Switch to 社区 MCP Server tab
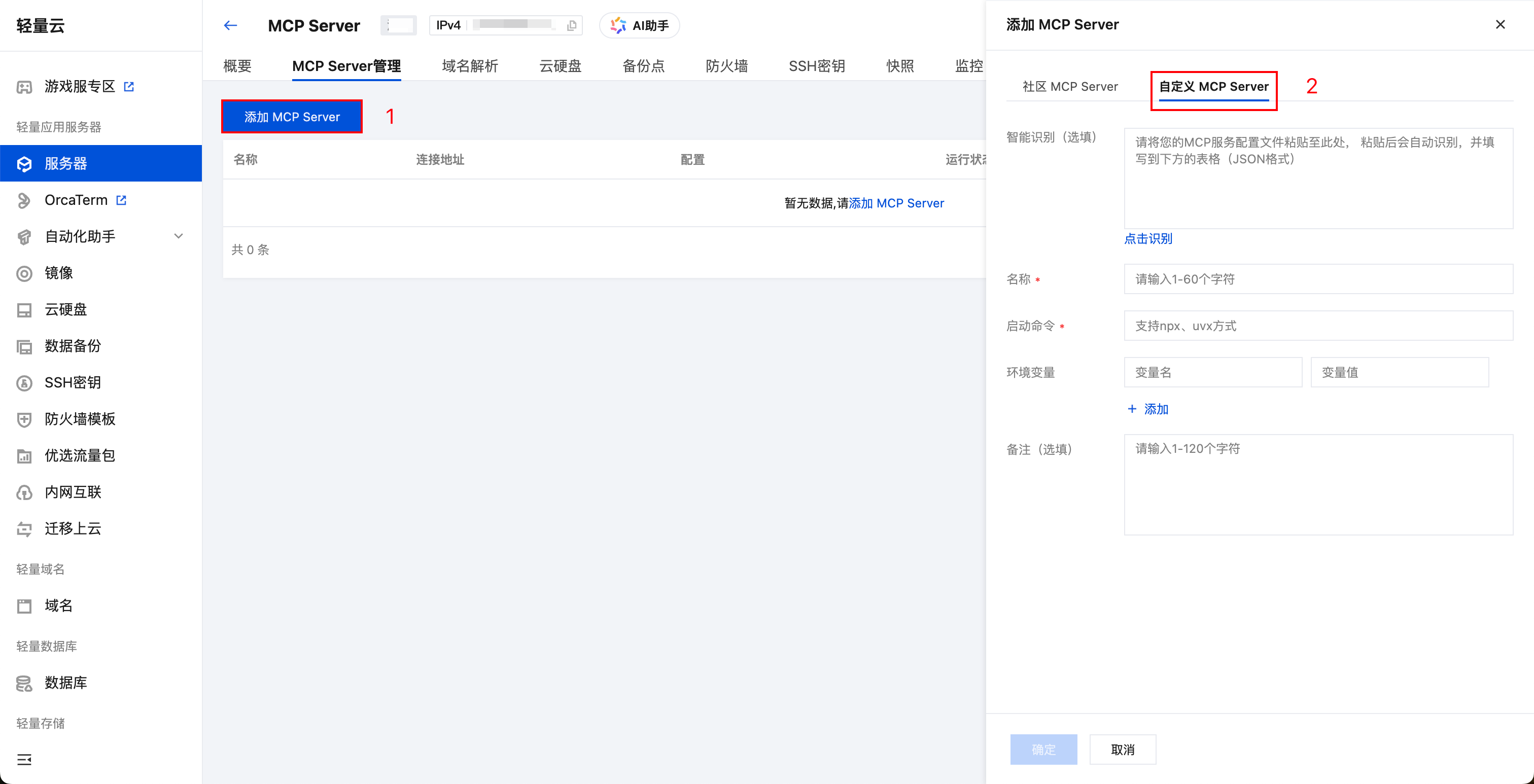The width and height of the screenshot is (1534, 784). point(1070,87)
